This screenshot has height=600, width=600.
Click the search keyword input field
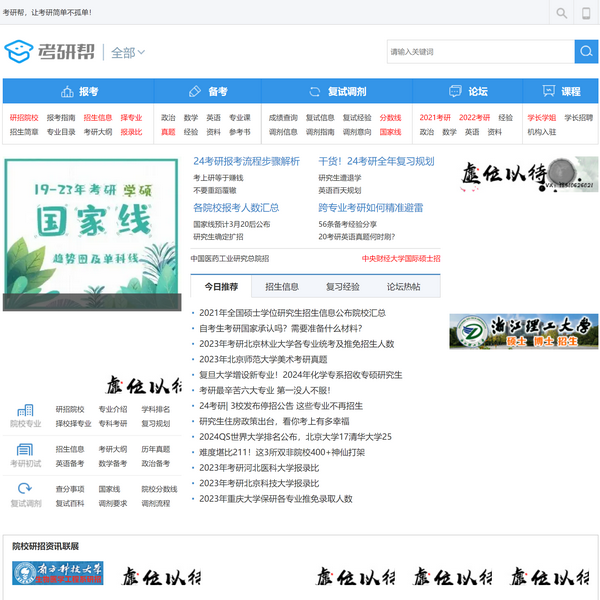480,52
